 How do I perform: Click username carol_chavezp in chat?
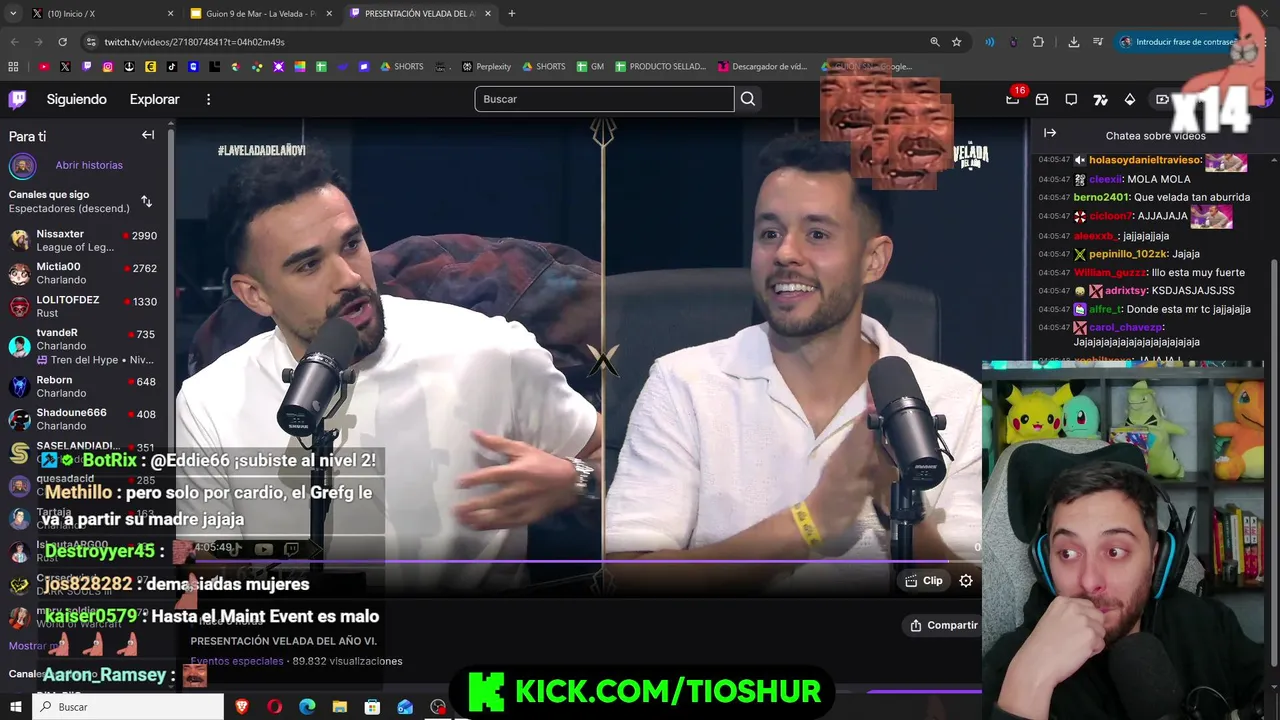pos(1126,328)
